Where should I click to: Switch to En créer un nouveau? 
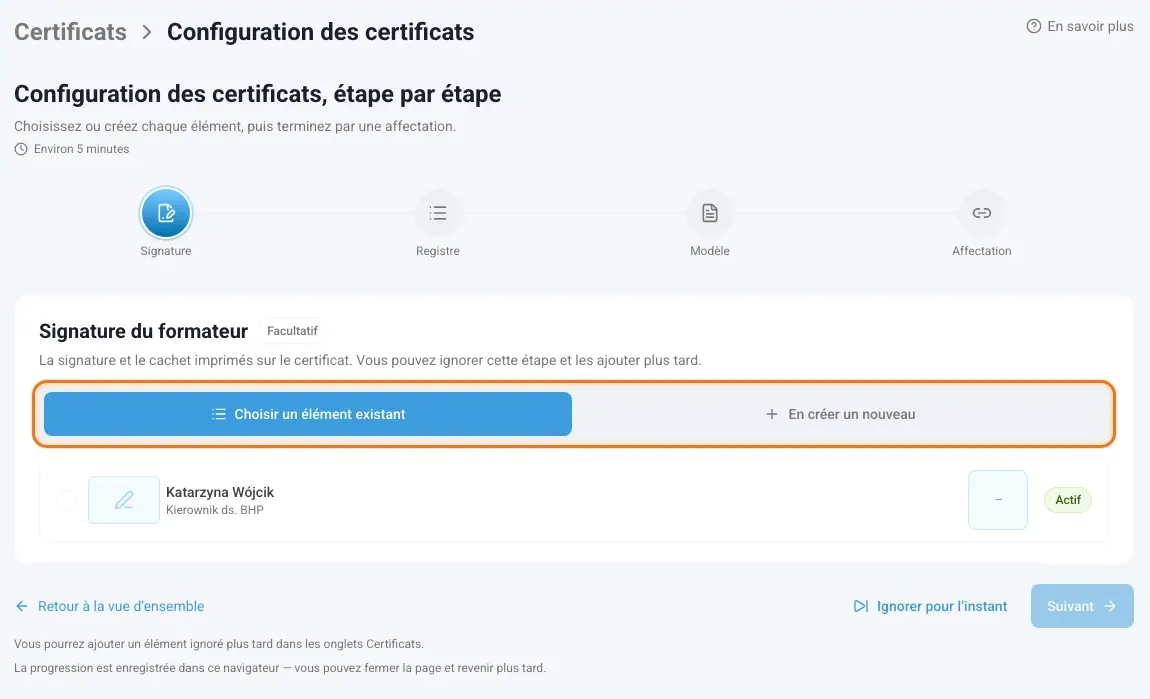click(840, 414)
